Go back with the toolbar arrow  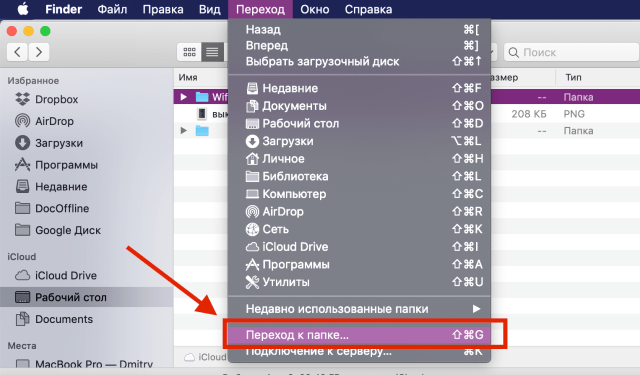[x=17, y=52]
